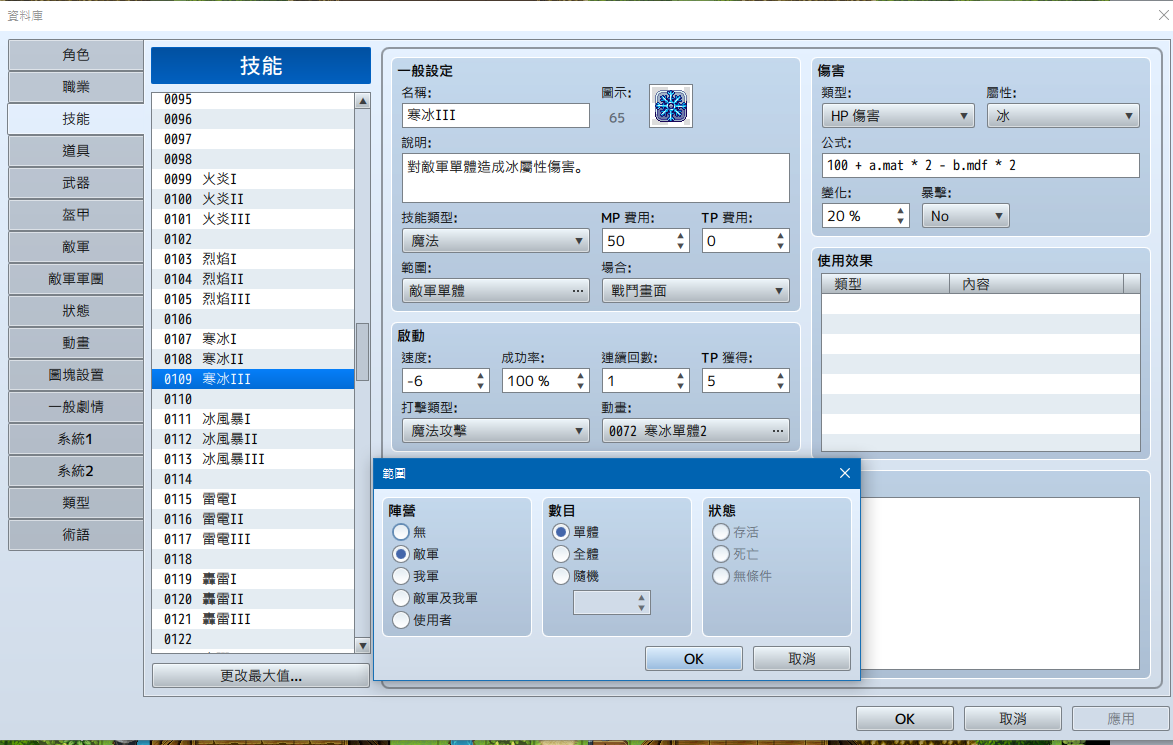
Task: Click the skill list scrollbar thumb
Action: point(362,352)
